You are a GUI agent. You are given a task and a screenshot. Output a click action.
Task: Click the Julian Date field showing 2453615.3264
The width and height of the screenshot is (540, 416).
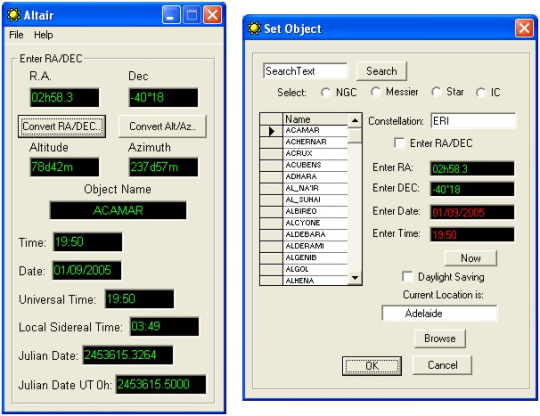(128, 355)
